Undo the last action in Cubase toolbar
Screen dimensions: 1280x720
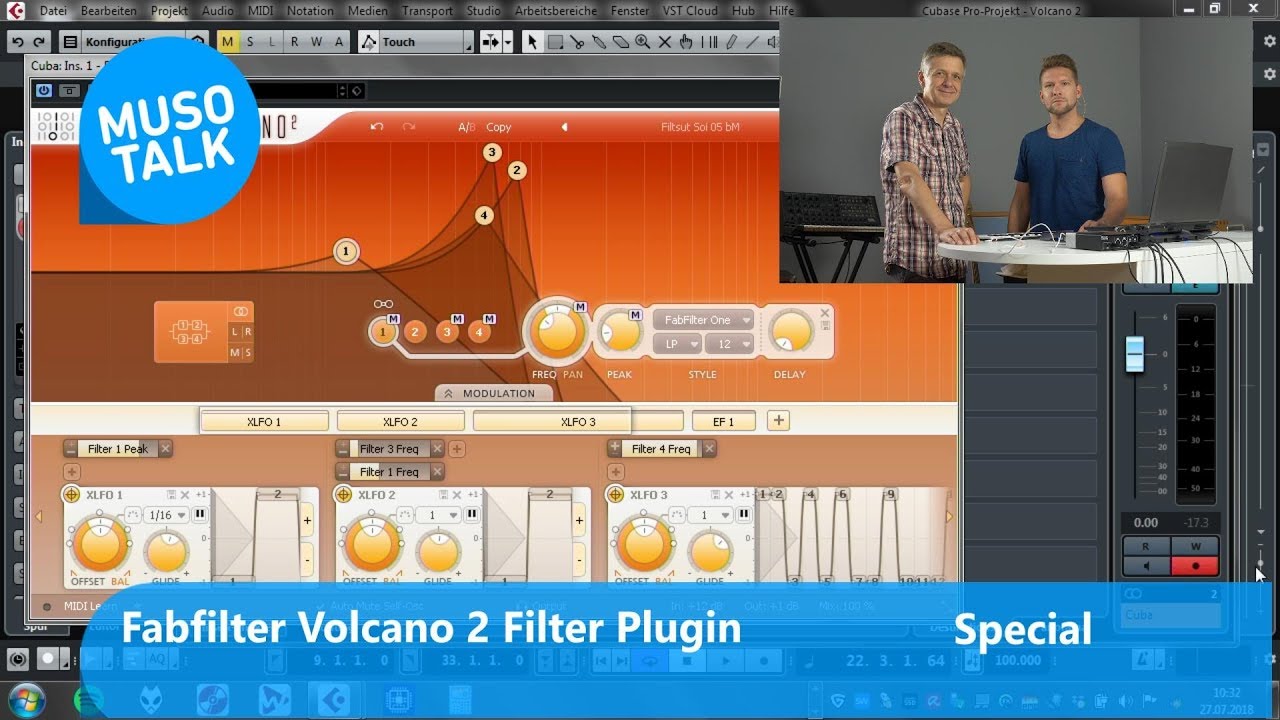coord(17,42)
